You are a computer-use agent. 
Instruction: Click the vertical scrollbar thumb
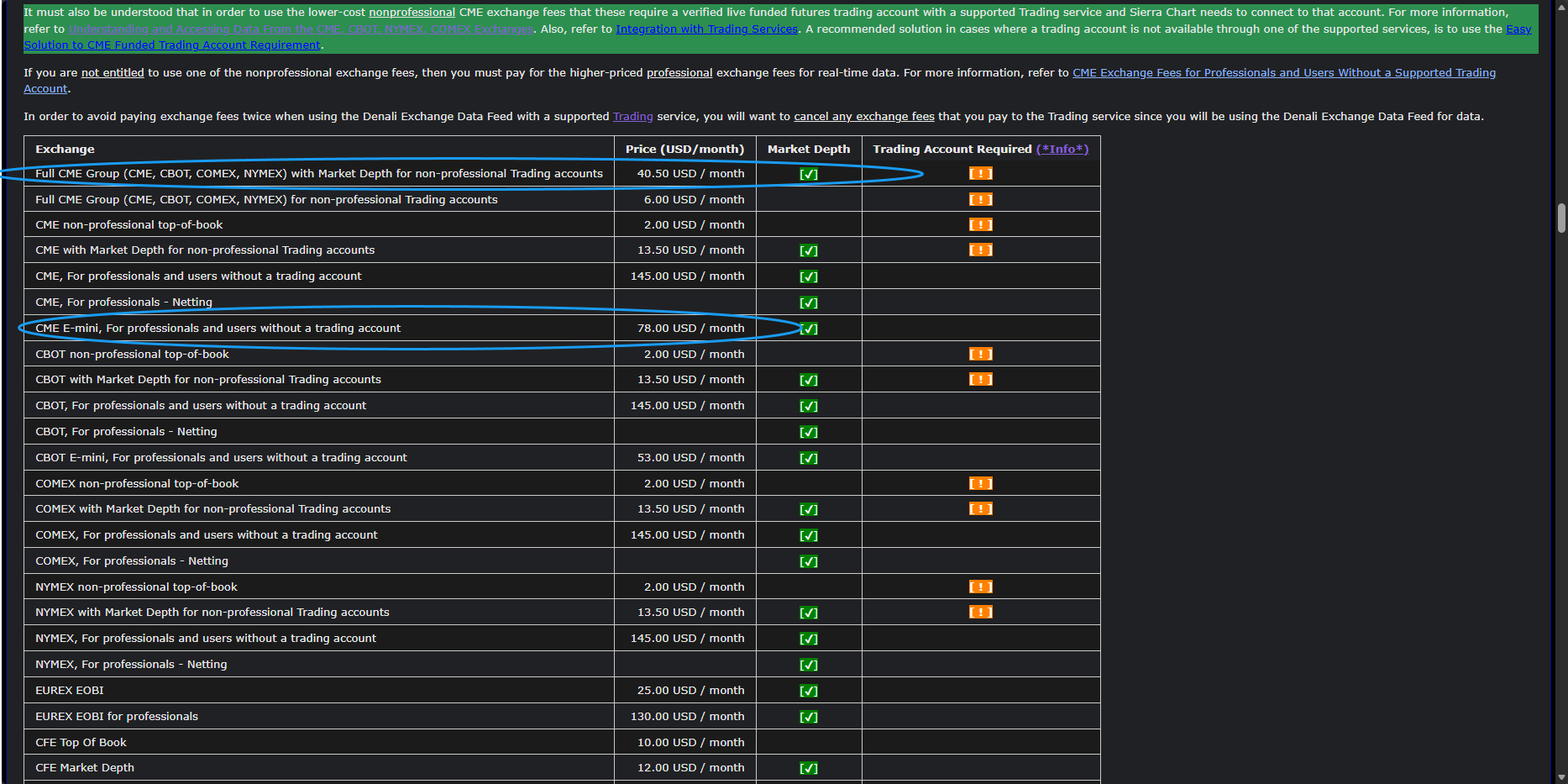[1561, 218]
